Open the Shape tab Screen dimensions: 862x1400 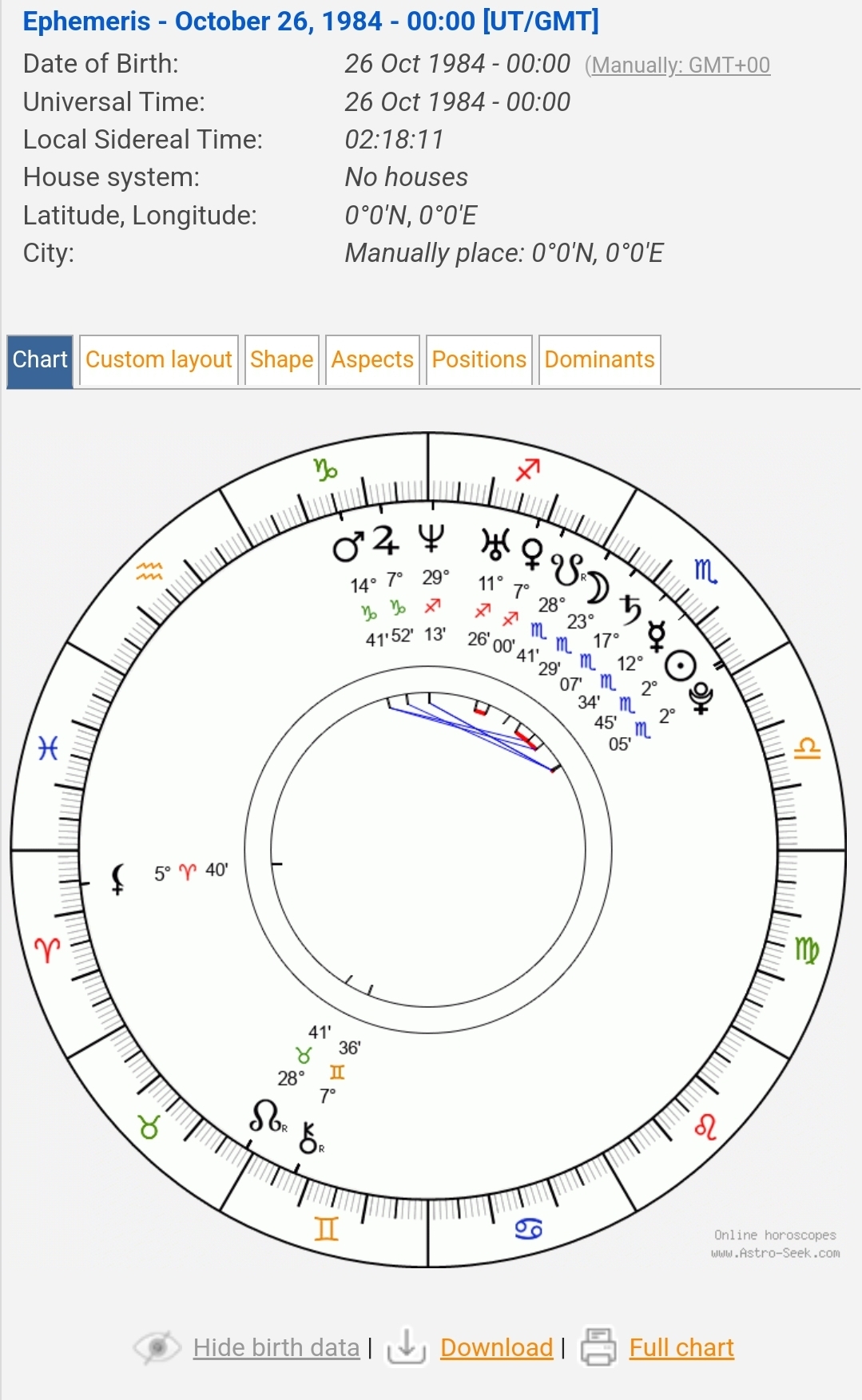tap(281, 360)
